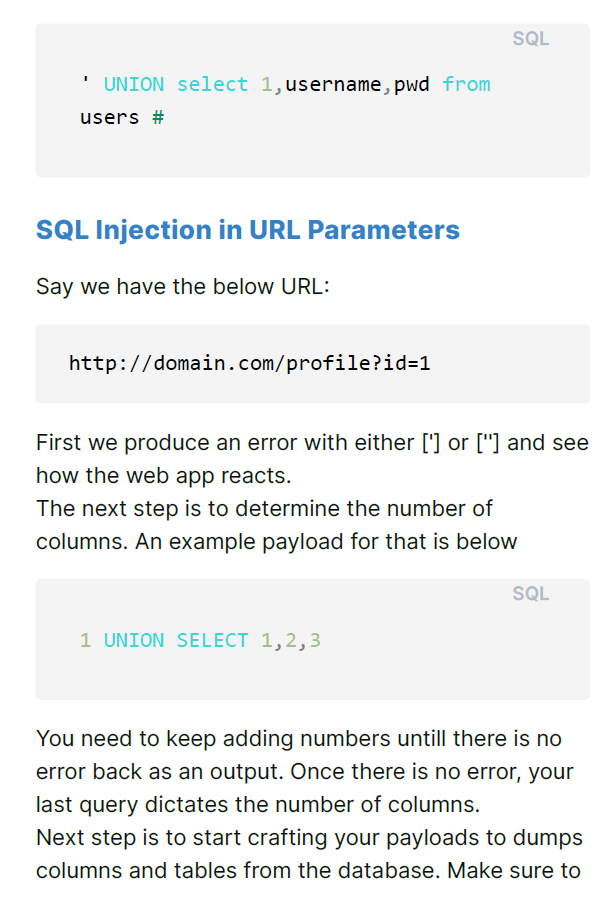The image size is (607, 906).
Task: Click the SQL label on the username,pwd code block
Action: (530, 39)
